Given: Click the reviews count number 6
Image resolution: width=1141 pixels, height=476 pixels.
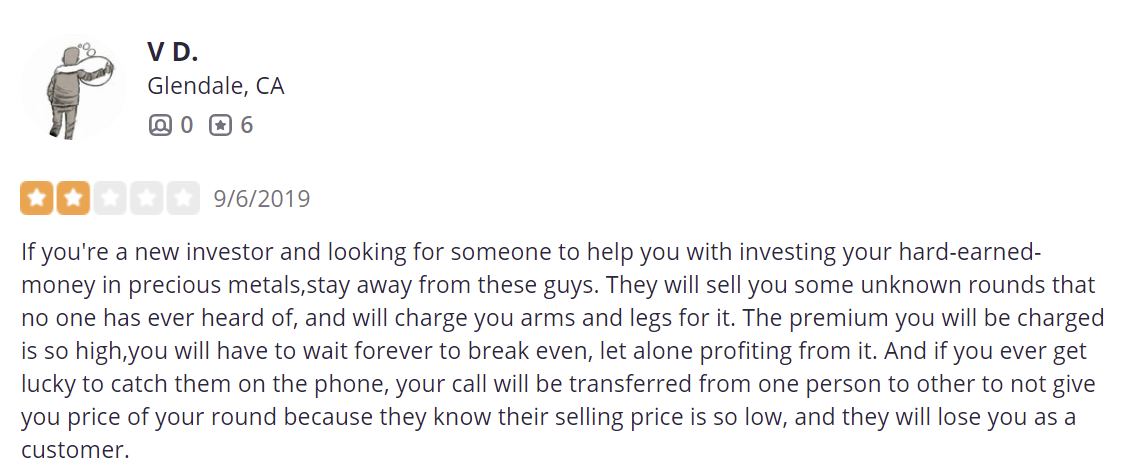Looking at the screenshot, I should (x=247, y=126).
